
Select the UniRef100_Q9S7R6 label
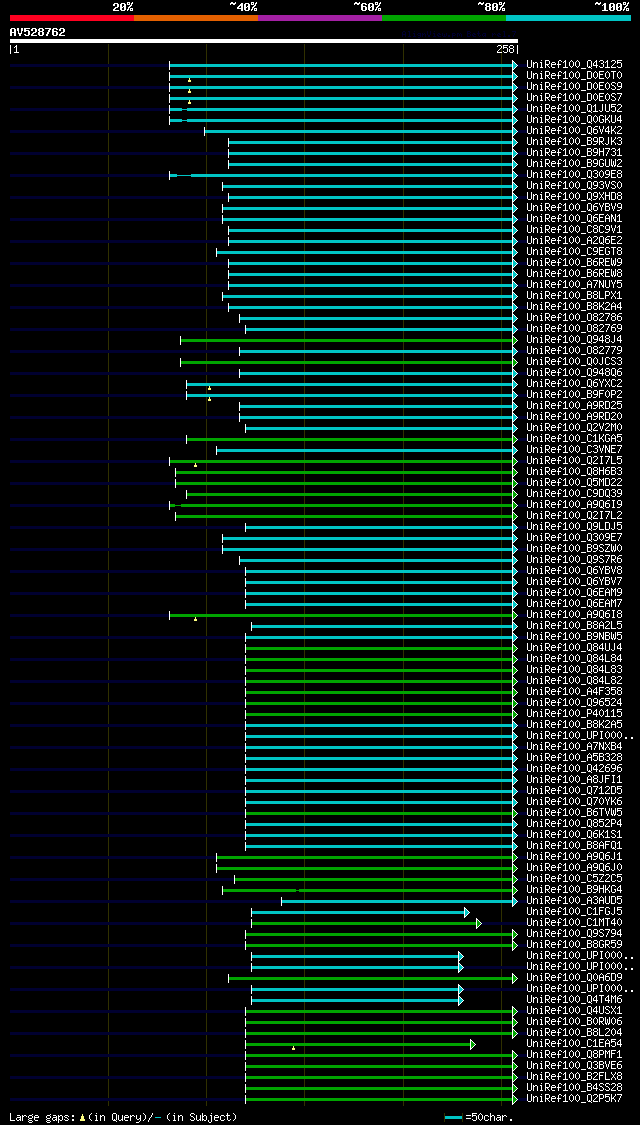coord(574,560)
